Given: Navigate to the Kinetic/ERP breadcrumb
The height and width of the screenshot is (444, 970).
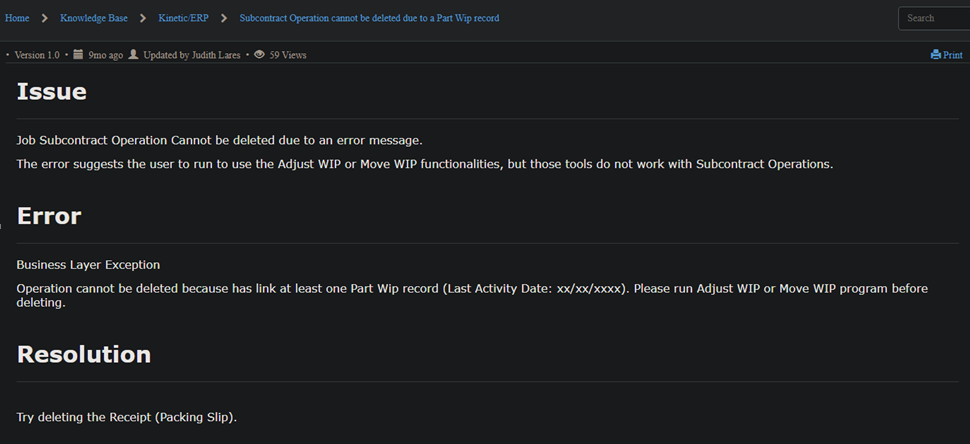Looking at the screenshot, I should click(x=183, y=18).
